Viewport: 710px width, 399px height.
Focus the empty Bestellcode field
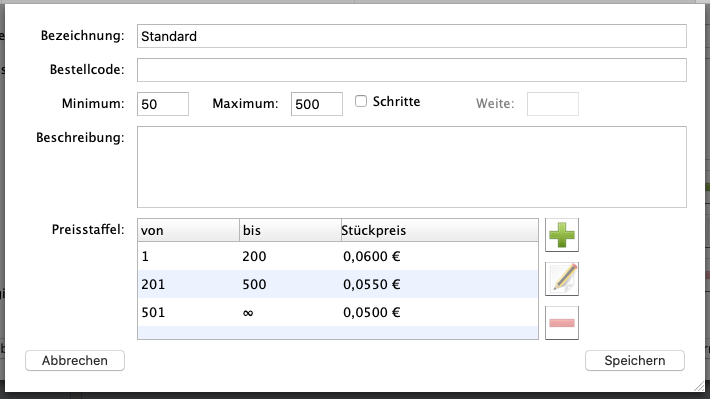point(412,70)
